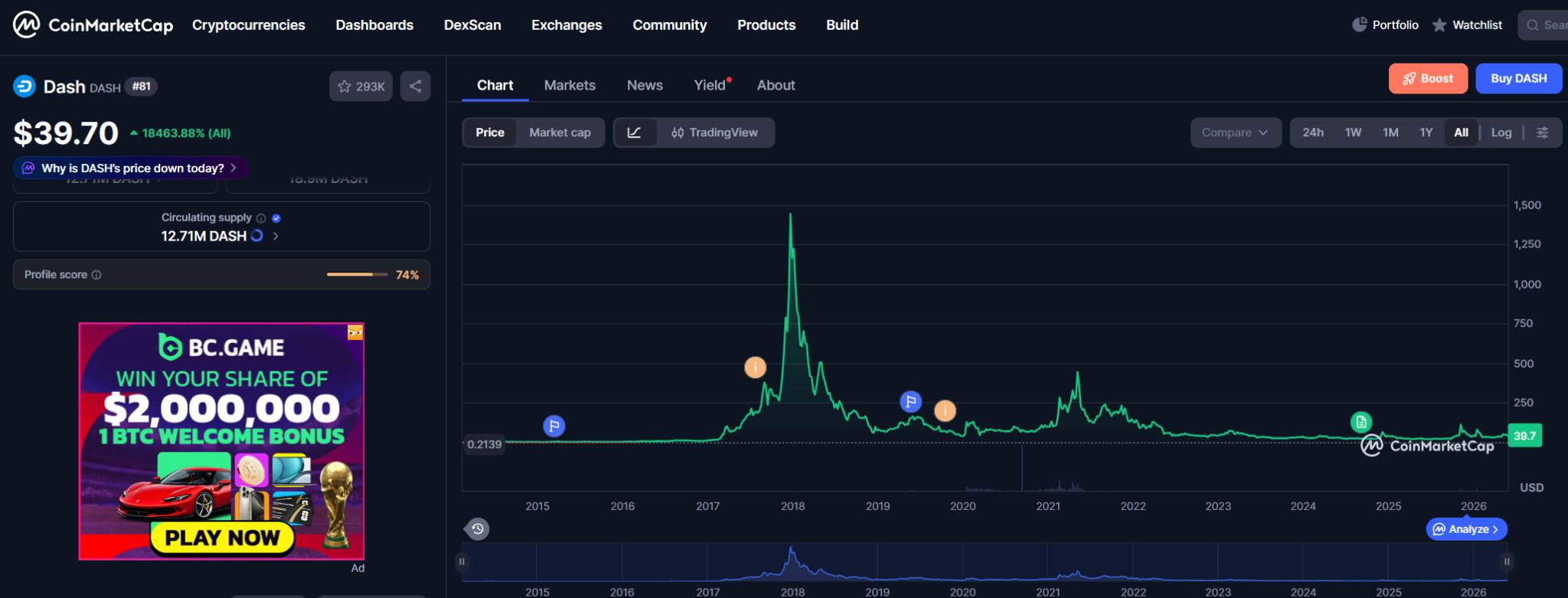Click the green document marker near 2025
1568x598 pixels.
tap(1361, 422)
